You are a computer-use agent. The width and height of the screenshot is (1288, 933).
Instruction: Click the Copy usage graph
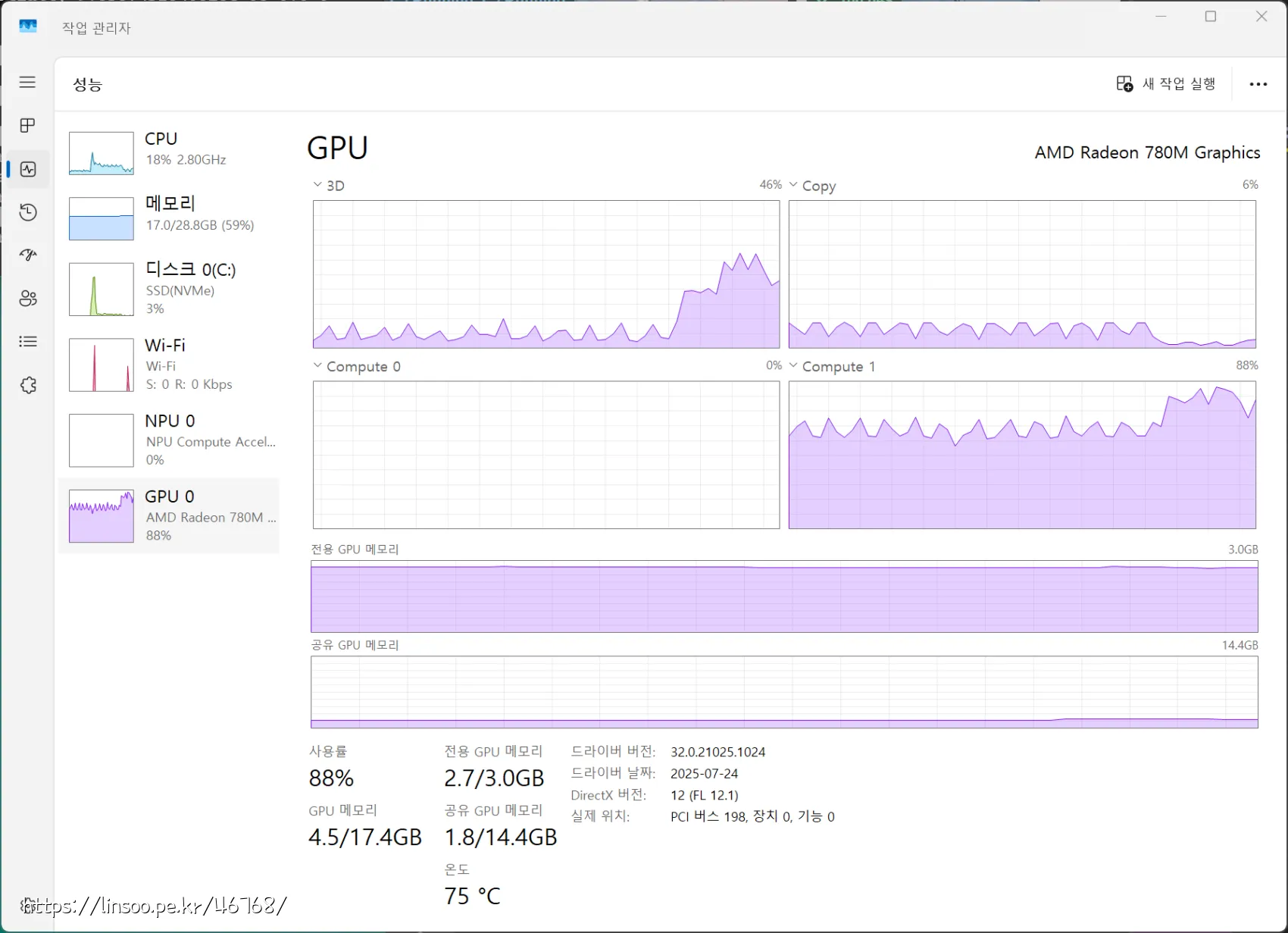1022,274
